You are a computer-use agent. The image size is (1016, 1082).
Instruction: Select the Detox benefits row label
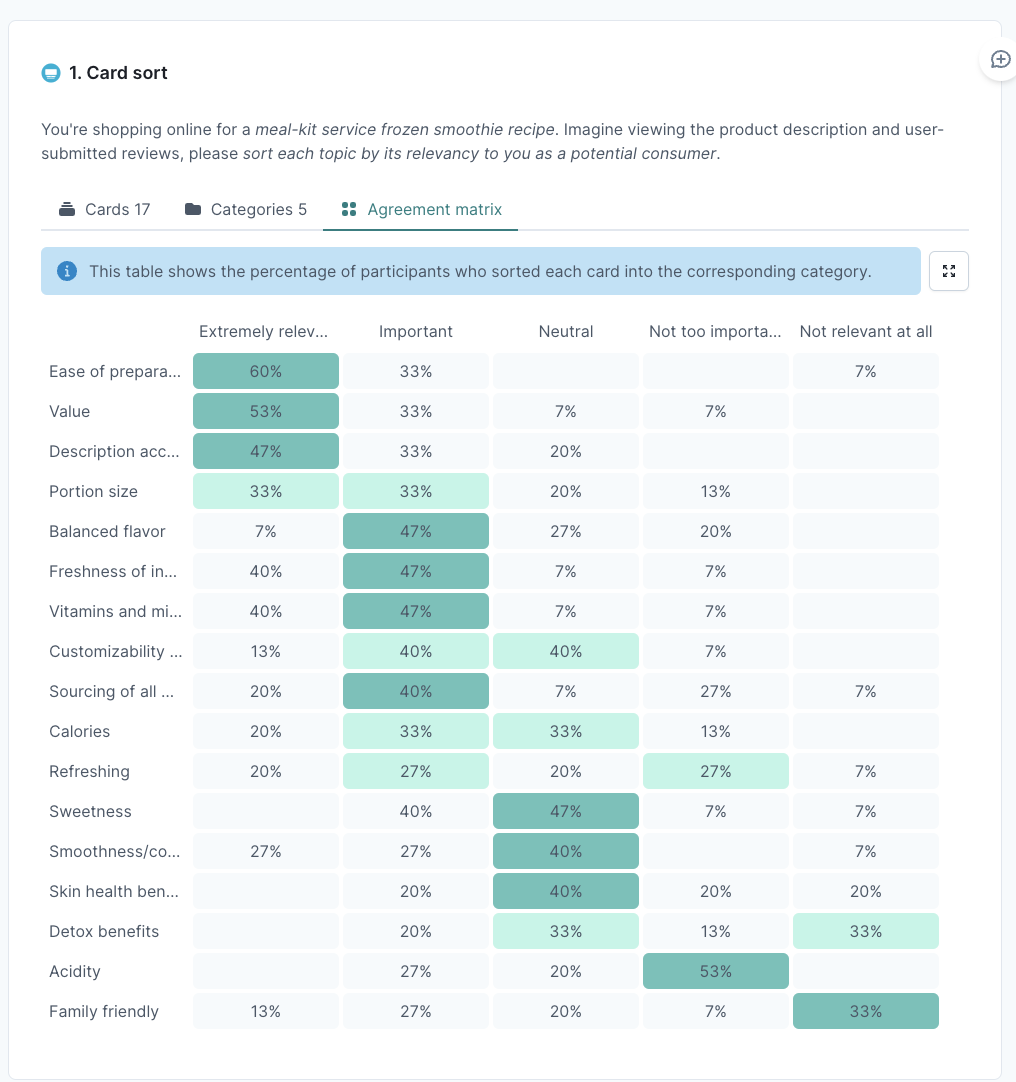104,932
